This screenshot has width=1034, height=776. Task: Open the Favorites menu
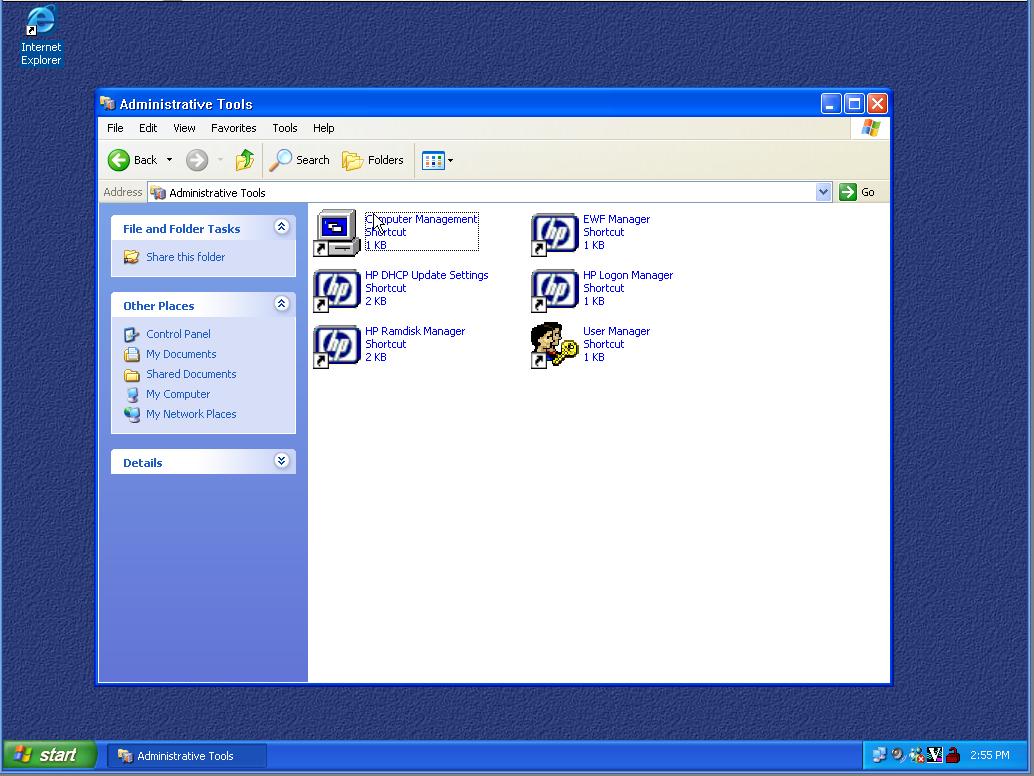(233, 128)
